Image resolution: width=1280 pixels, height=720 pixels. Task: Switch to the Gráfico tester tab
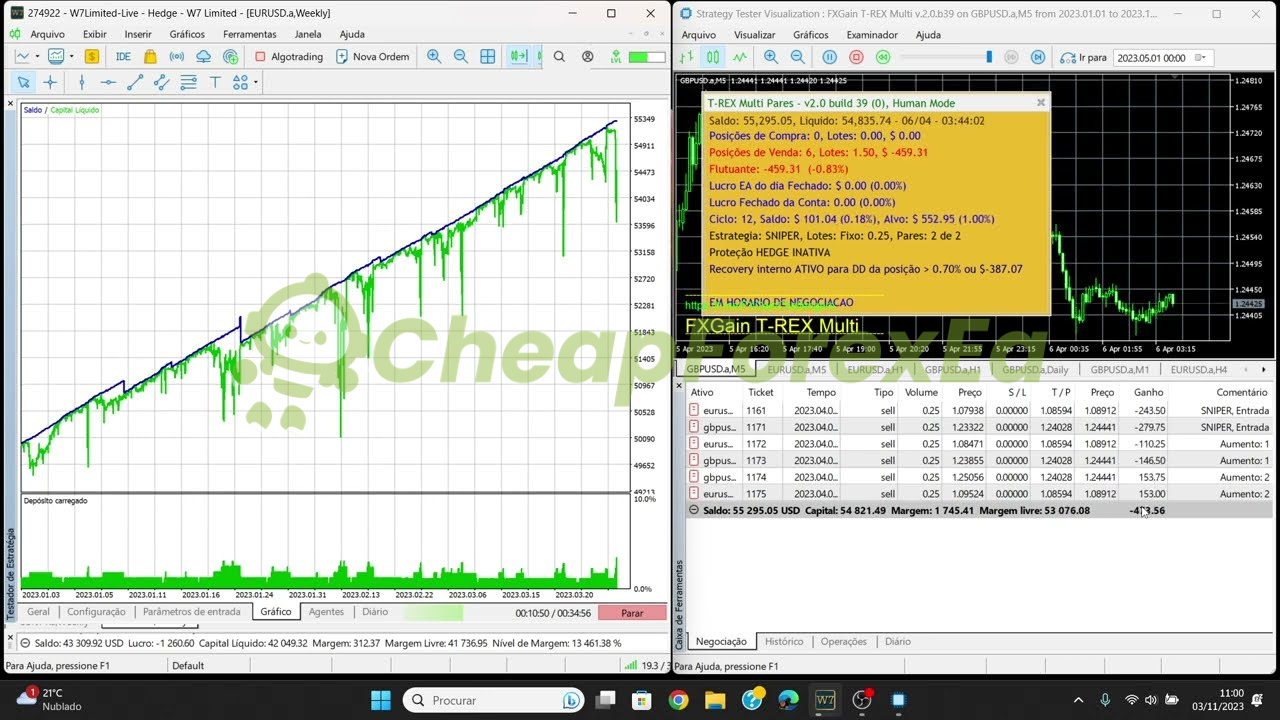point(276,612)
